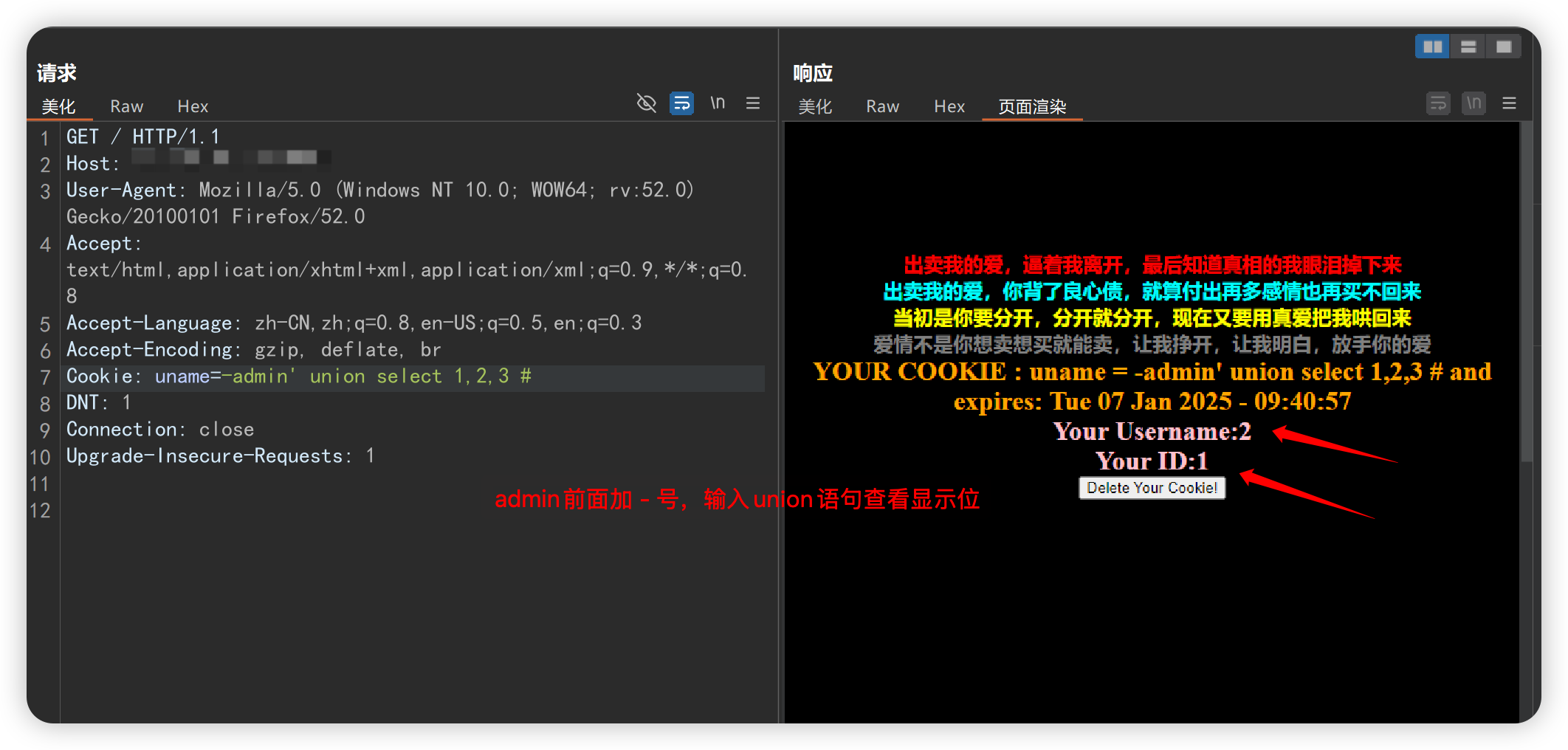Click the Upgrade-Insecure-Requests header line

pyautogui.click(x=220, y=455)
